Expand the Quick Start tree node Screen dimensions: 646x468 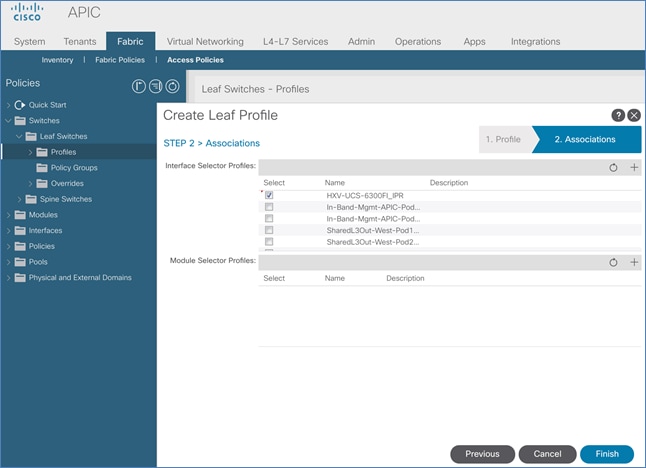coord(8,105)
